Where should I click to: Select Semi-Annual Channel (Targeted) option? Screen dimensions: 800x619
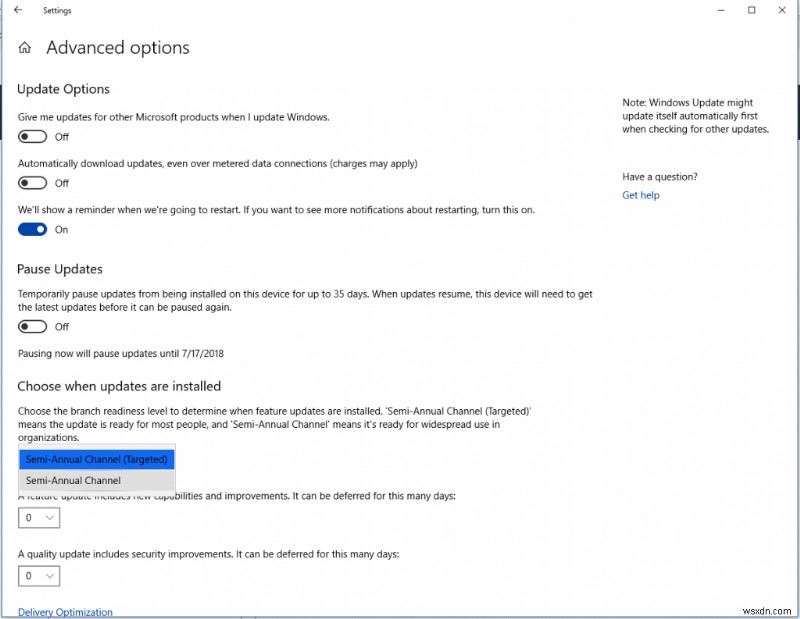[x=96, y=459]
